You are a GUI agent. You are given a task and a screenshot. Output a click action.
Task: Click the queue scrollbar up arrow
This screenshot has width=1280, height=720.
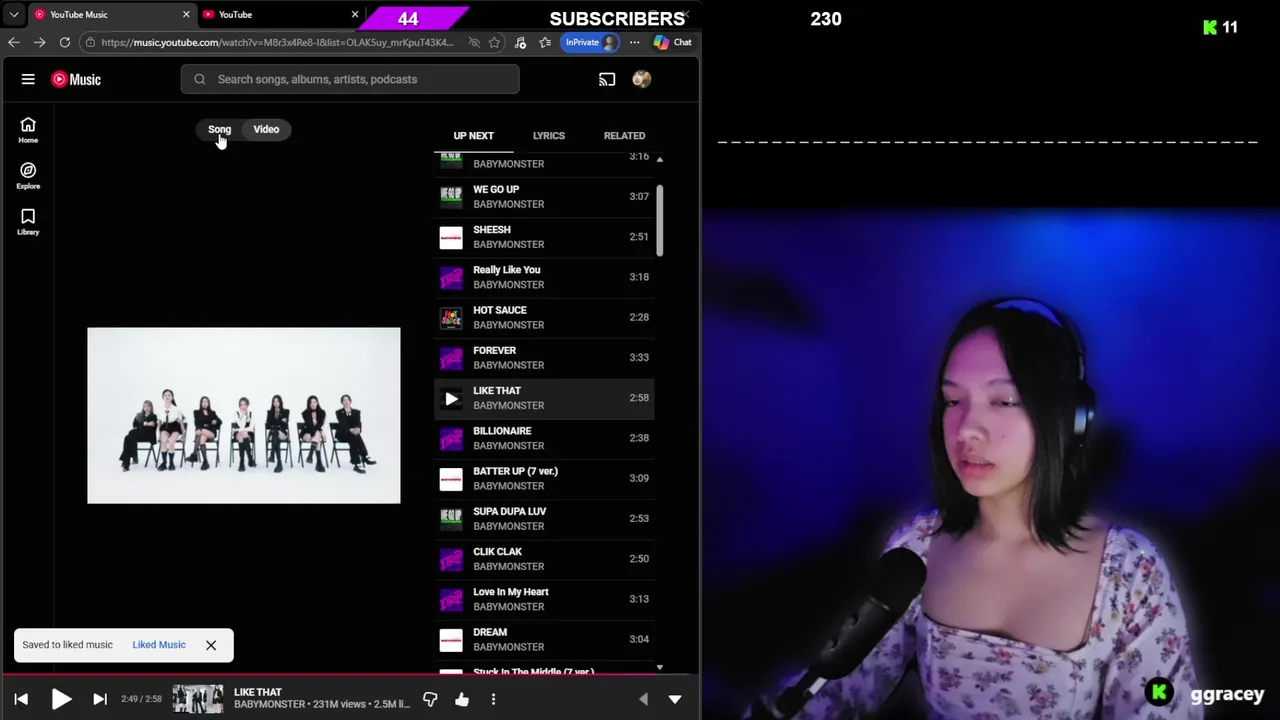659,159
